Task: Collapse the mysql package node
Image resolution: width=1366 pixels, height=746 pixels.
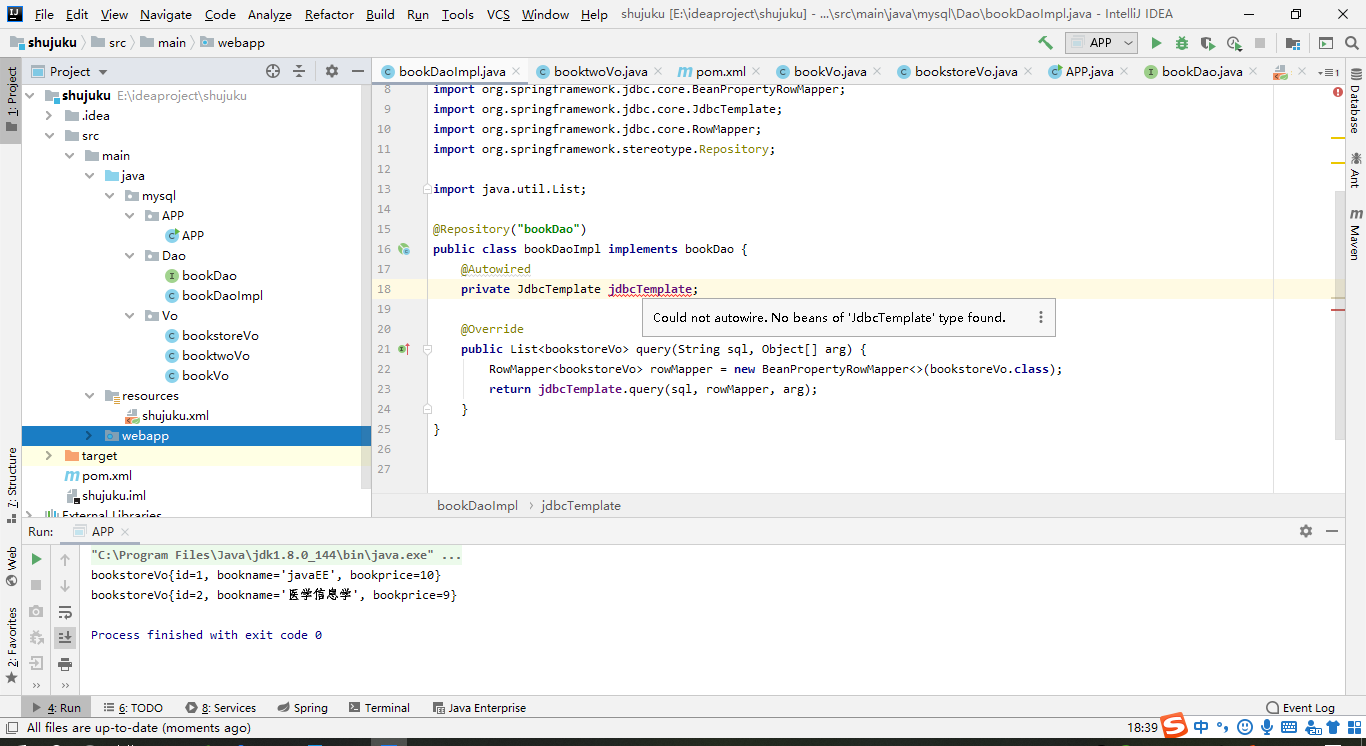Action: [x=110, y=195]
